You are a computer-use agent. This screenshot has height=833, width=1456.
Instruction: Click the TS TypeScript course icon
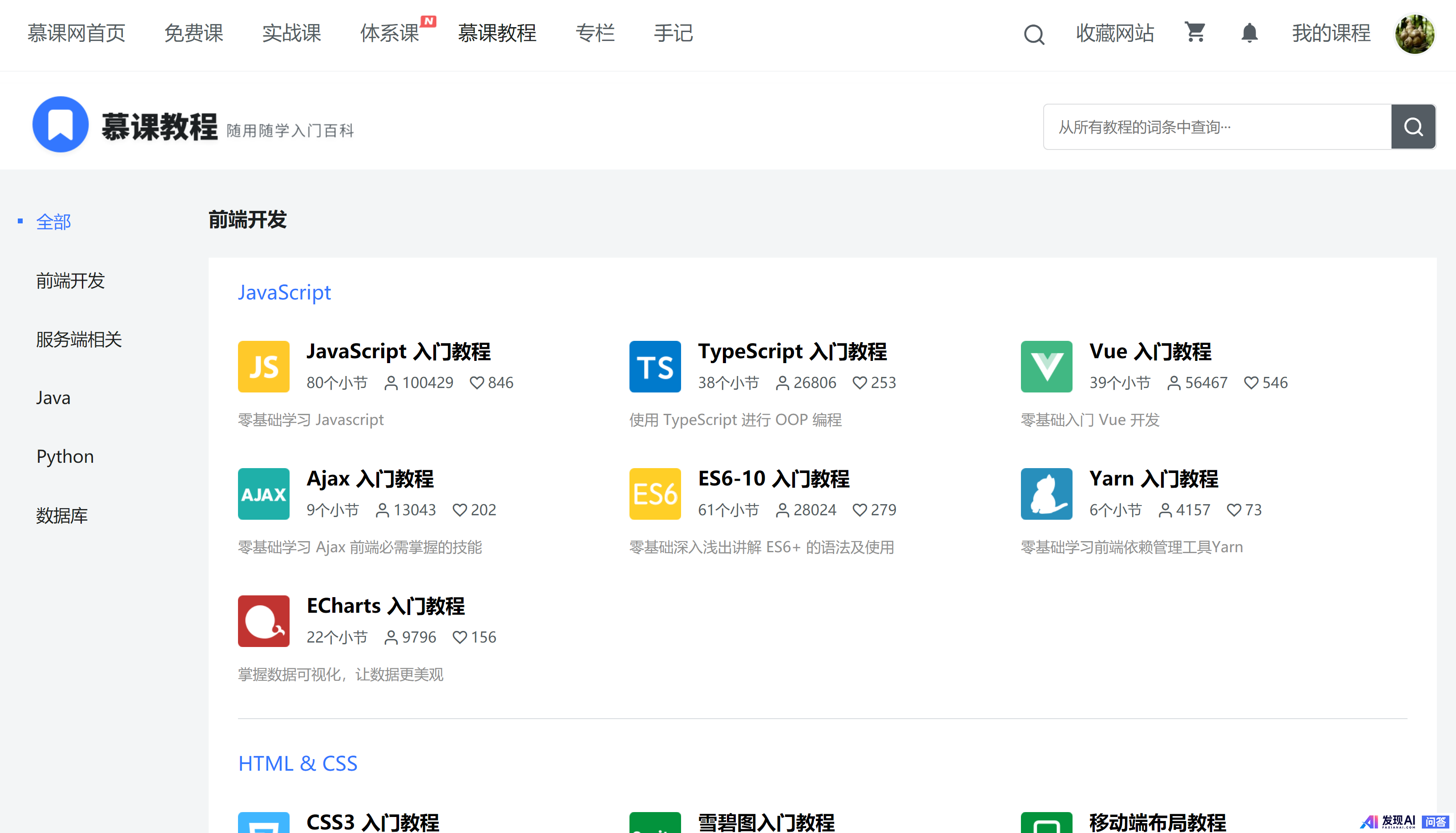pos(655,367)
